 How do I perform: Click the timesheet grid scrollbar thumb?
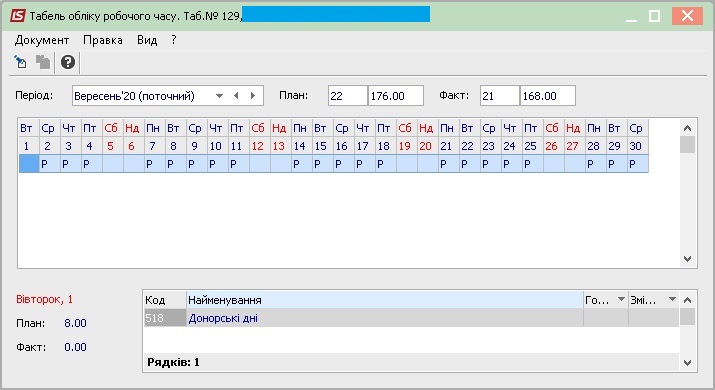[x=687, y=145]
